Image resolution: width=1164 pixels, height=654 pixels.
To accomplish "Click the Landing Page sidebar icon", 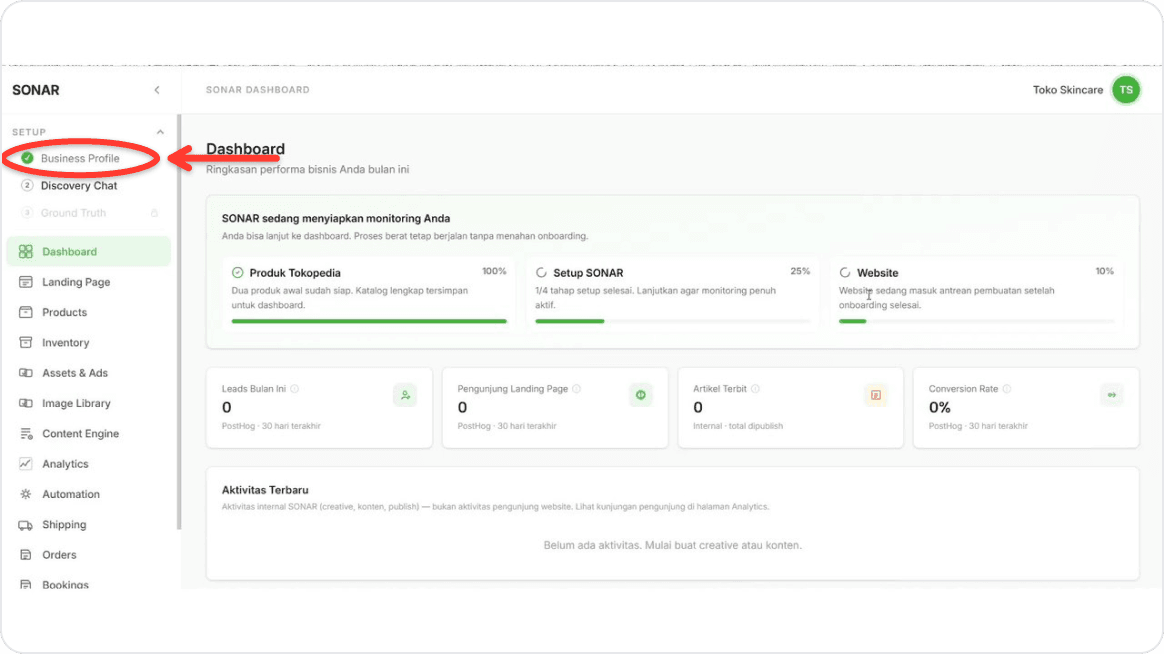I will pyautogui.click(x=25, y=282).
